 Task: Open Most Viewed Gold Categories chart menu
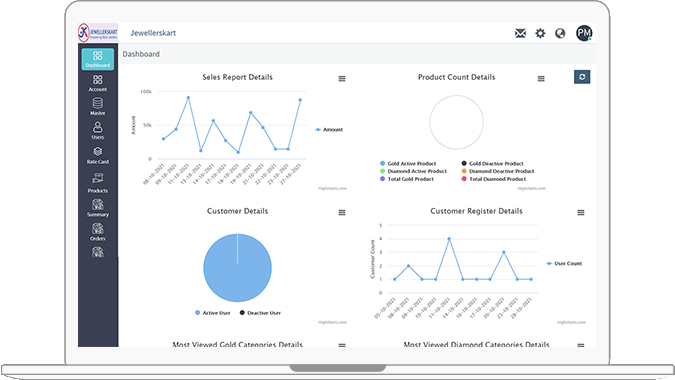[x=342, y=345]
